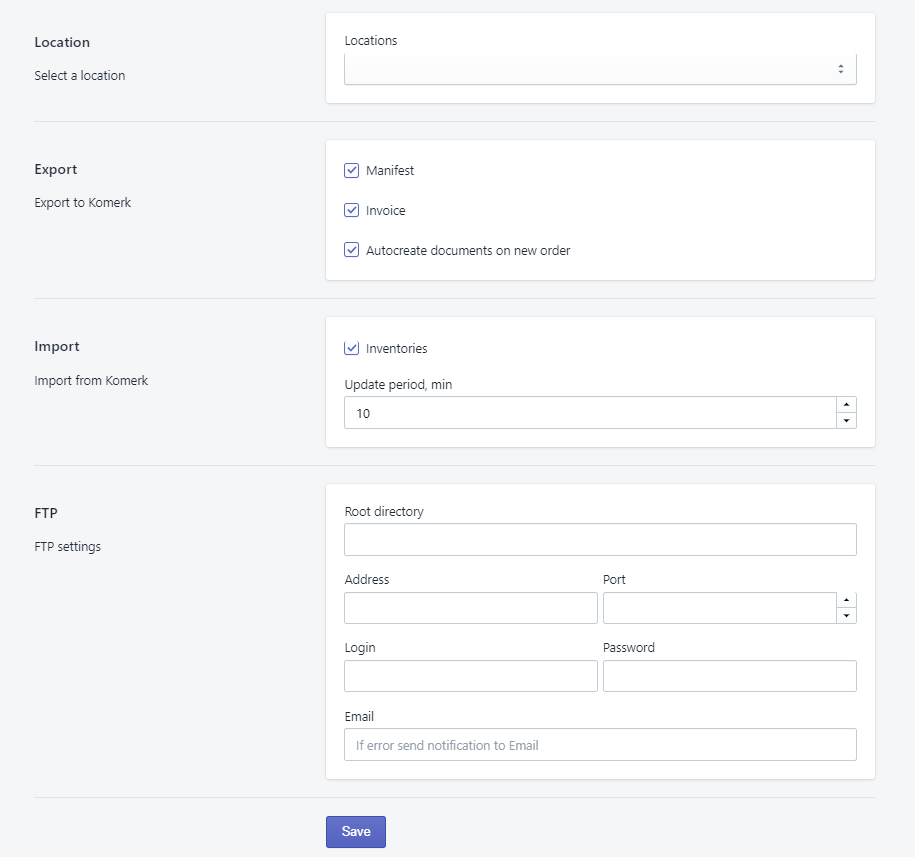
Task: Decrement the Port number stepper
Action: pyautogui.click(x=846, y=616)
